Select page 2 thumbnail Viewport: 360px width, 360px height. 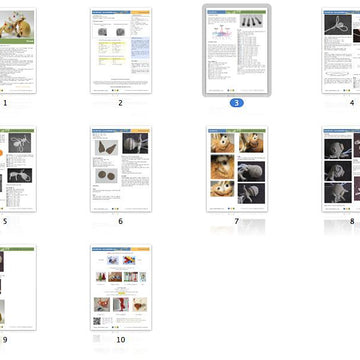pyautogui.click(x=121, y=51)
